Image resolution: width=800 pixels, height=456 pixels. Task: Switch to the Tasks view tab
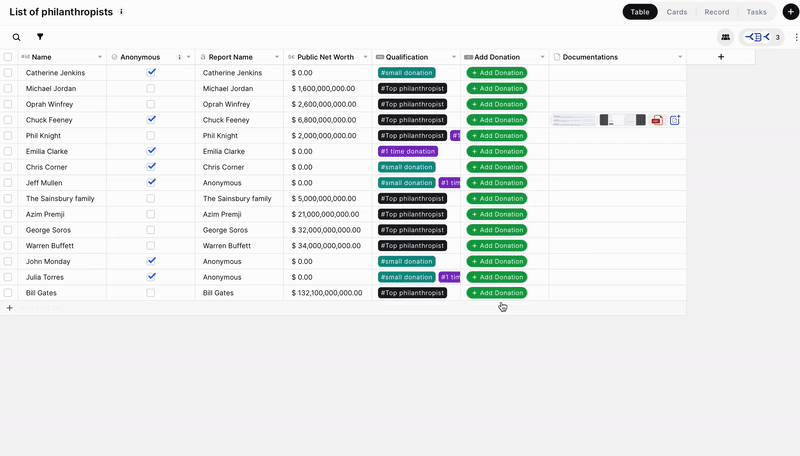756,12
